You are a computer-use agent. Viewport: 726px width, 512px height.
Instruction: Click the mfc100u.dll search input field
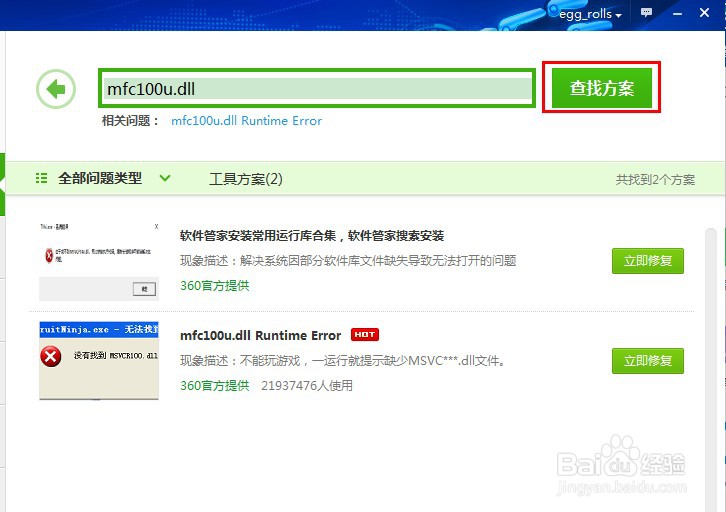click(317, 88)
